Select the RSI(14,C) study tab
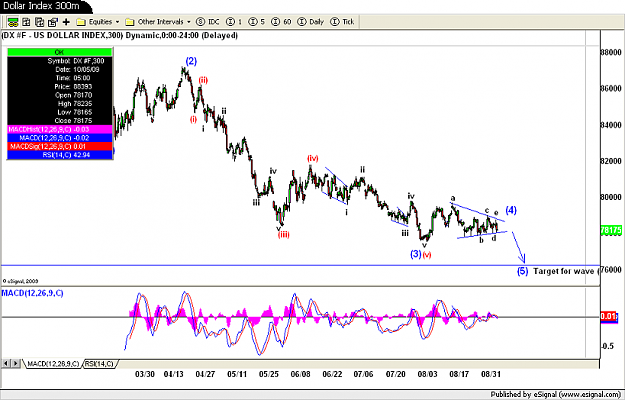The width and height of the screenshot is (625, 400). (x=99, y=364)
